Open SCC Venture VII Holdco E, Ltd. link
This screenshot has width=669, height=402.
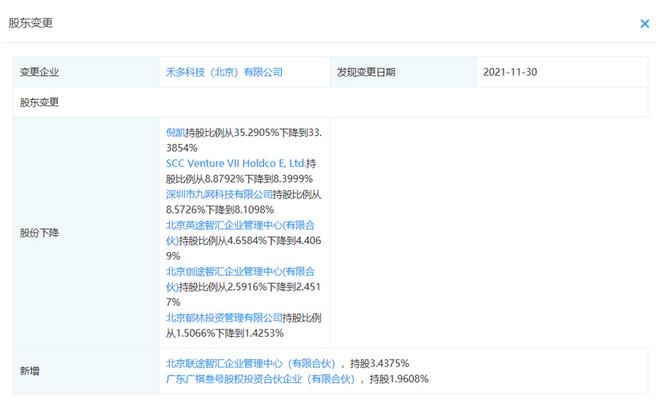tap(236, 163)
